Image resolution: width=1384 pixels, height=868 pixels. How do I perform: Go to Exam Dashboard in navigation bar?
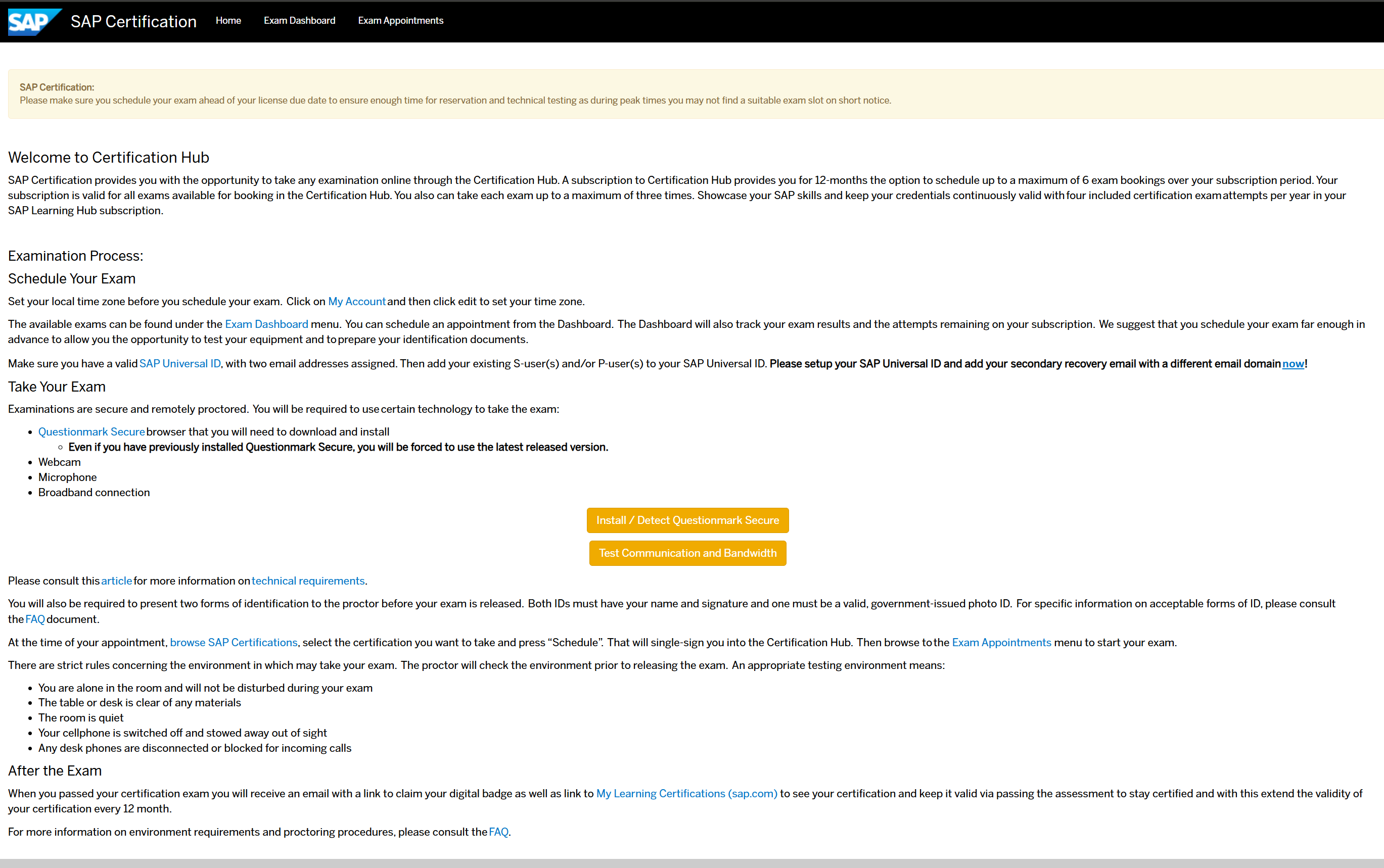click(x=299, y=21)
